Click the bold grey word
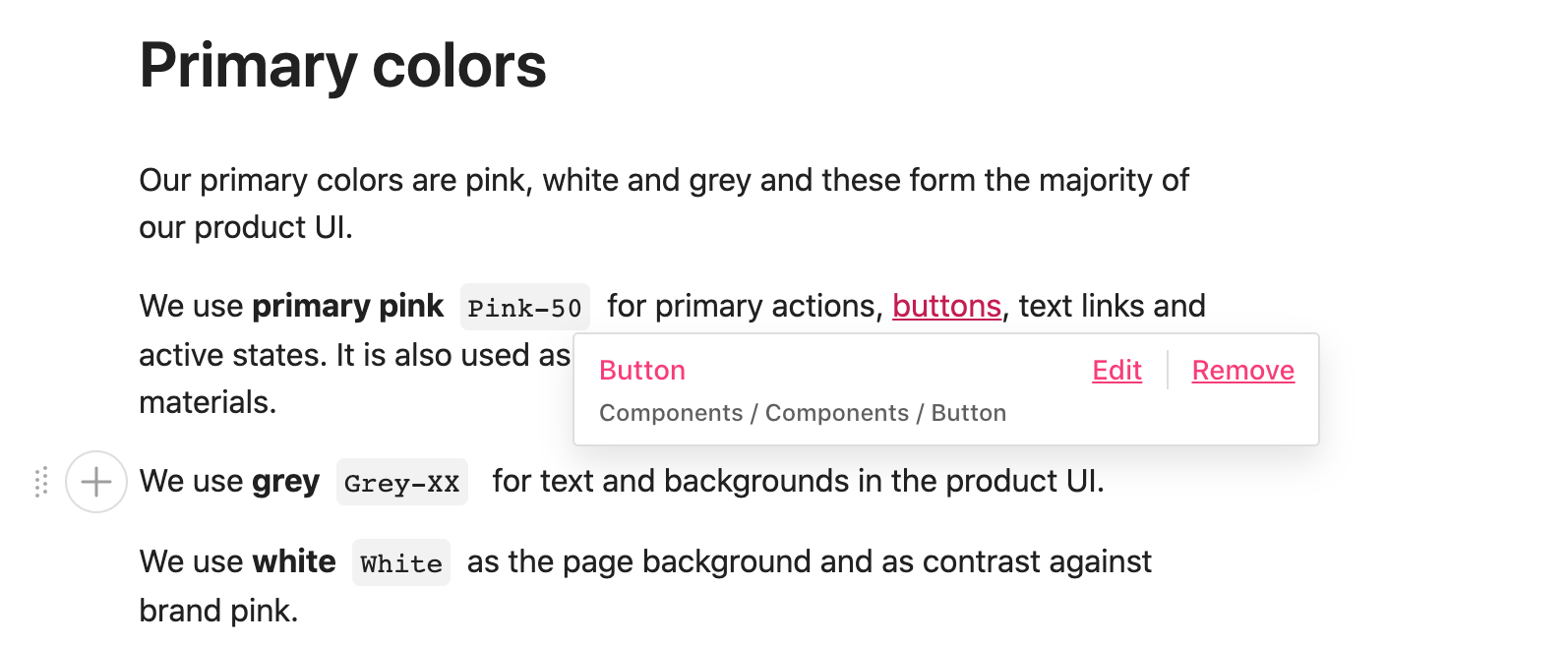 click(285, 482)
